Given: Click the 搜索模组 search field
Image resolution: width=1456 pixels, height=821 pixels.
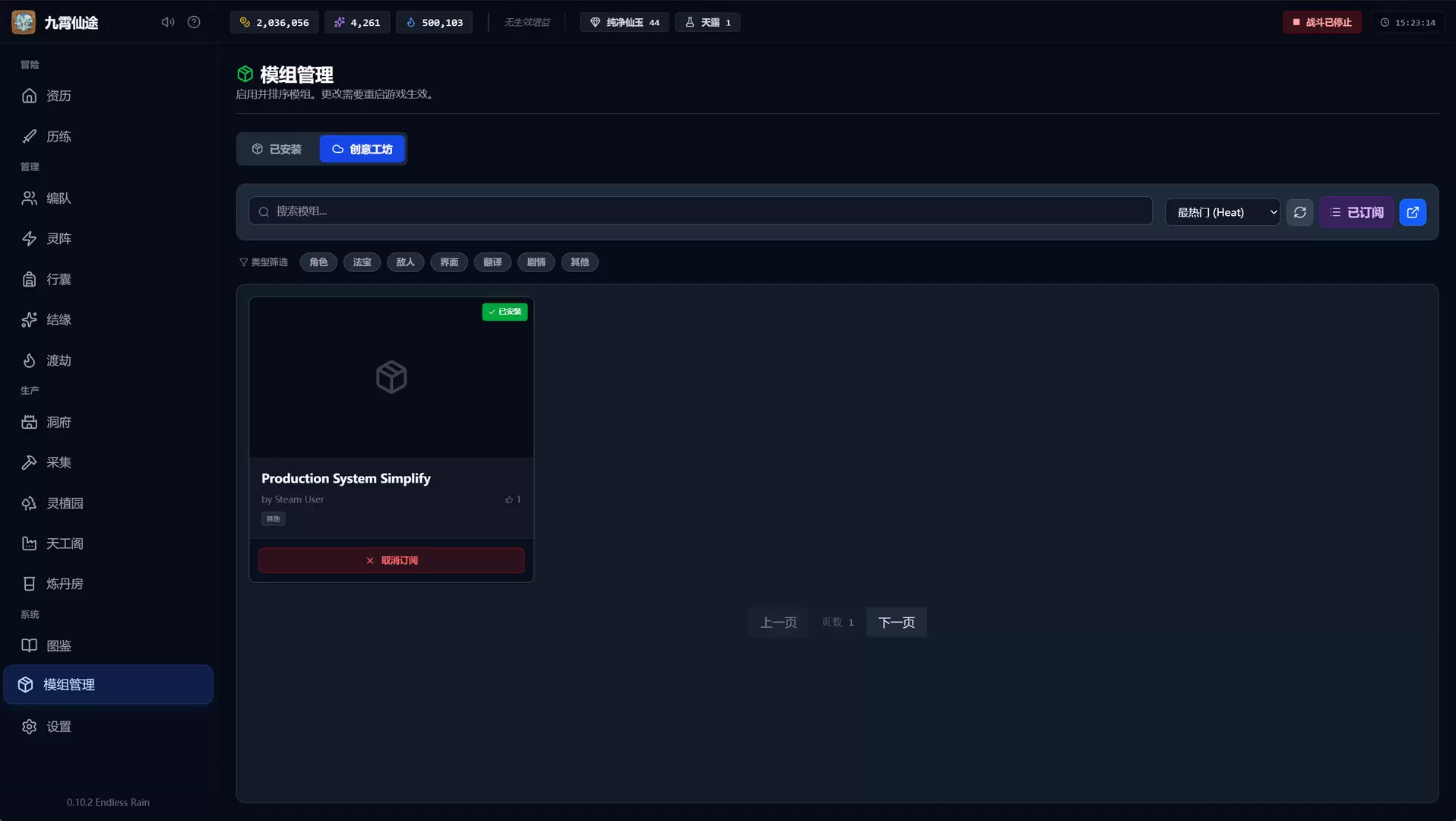Looking at the screenshot, I should (700, 211).
